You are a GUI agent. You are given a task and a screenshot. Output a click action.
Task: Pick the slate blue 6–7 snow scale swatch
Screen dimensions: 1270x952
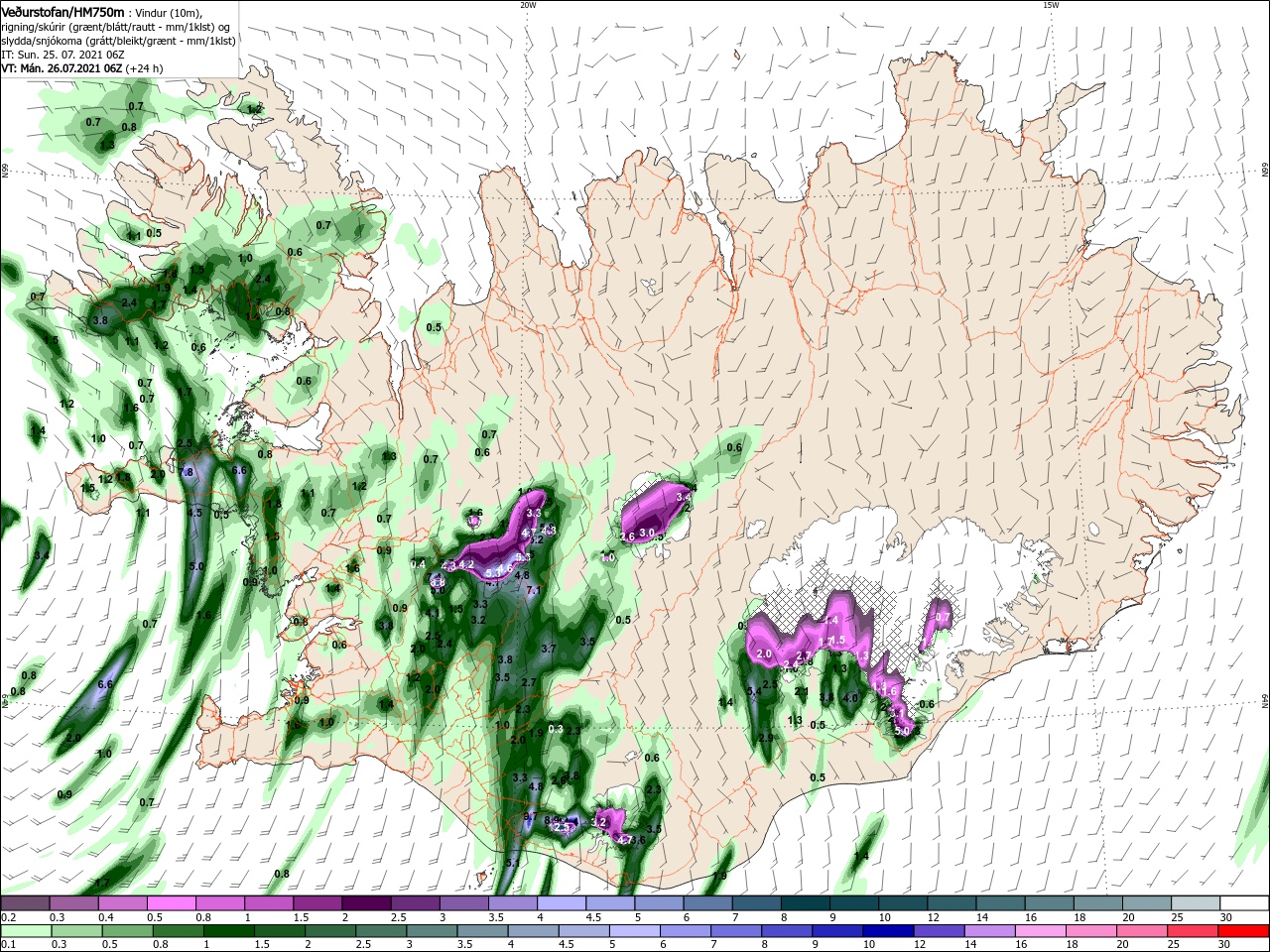coord(708,903)
